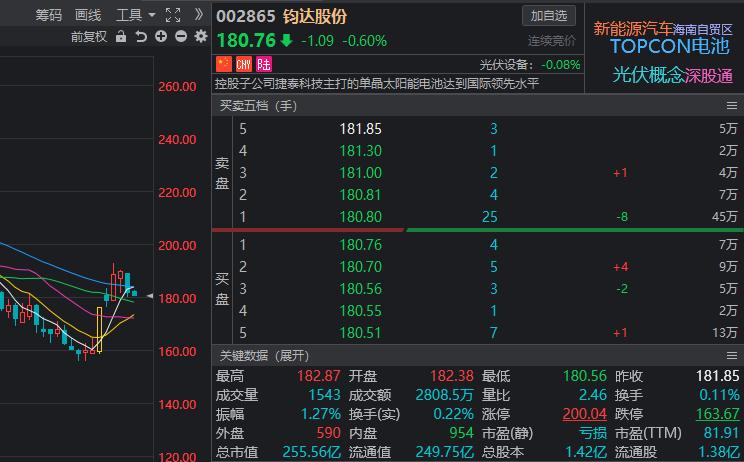Open chart settings gear icon
The height and width of the screenshot is (462, 744).
201,37
